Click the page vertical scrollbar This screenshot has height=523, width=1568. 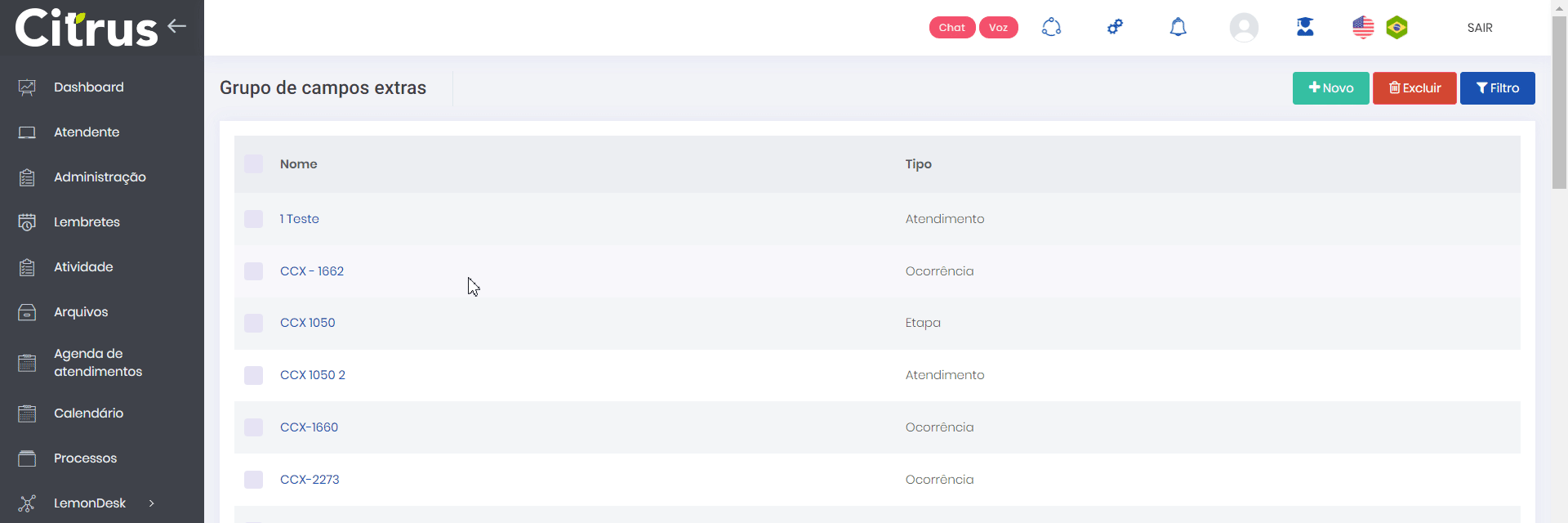[x=1559, y=106]
